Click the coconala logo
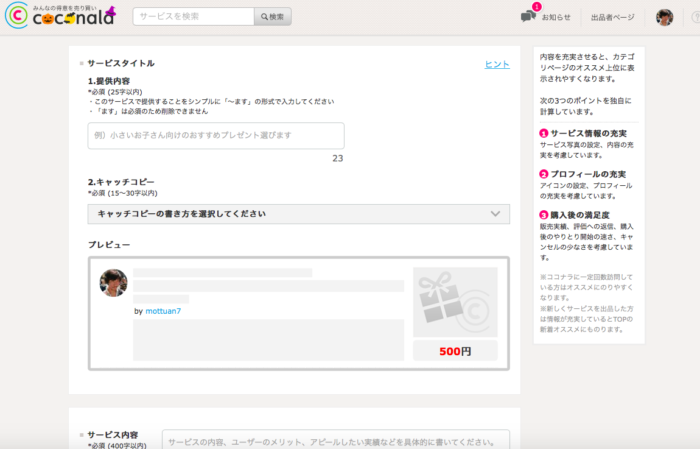The image size is (700, 449). pyautogui.click(x=60, y=15)
